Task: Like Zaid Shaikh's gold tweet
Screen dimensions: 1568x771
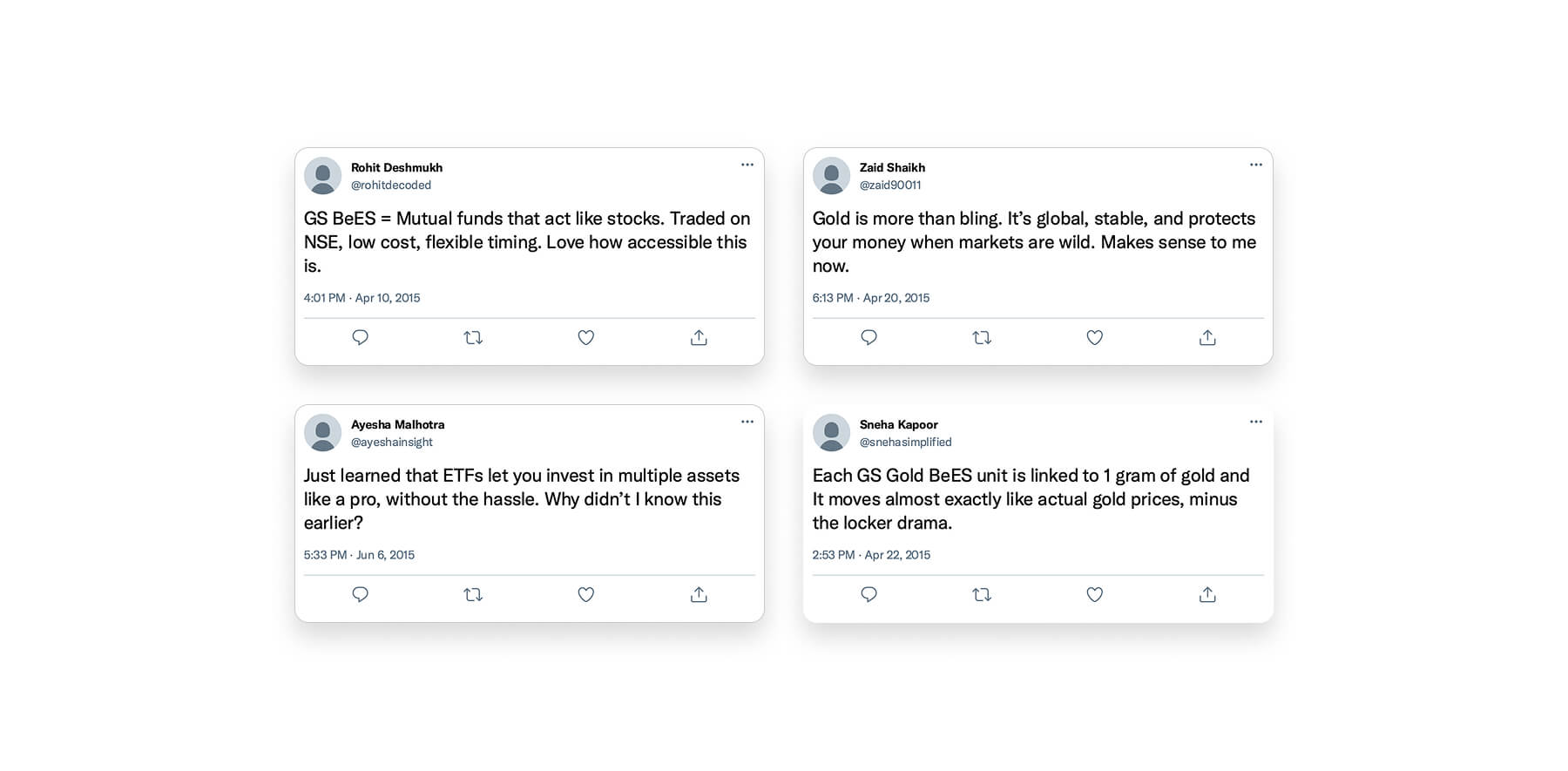Action: [x=1094, y=337]
